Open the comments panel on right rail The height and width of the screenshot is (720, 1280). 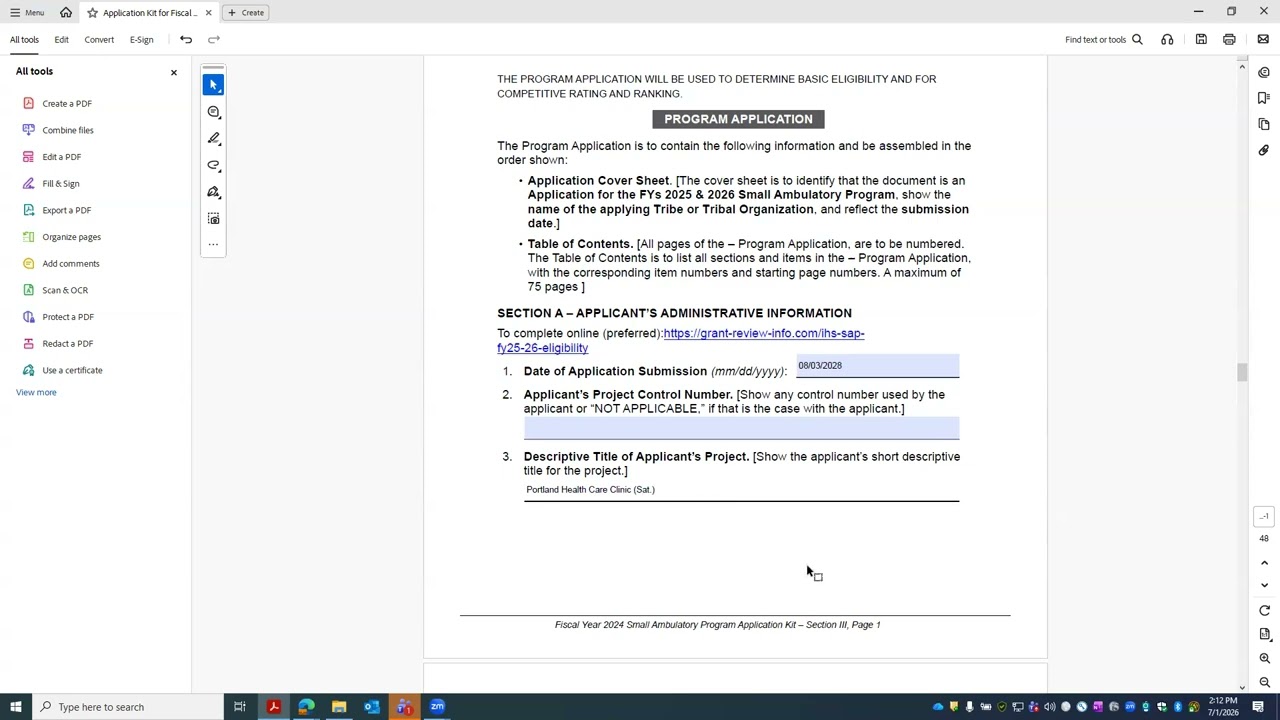pos(1264,72)
